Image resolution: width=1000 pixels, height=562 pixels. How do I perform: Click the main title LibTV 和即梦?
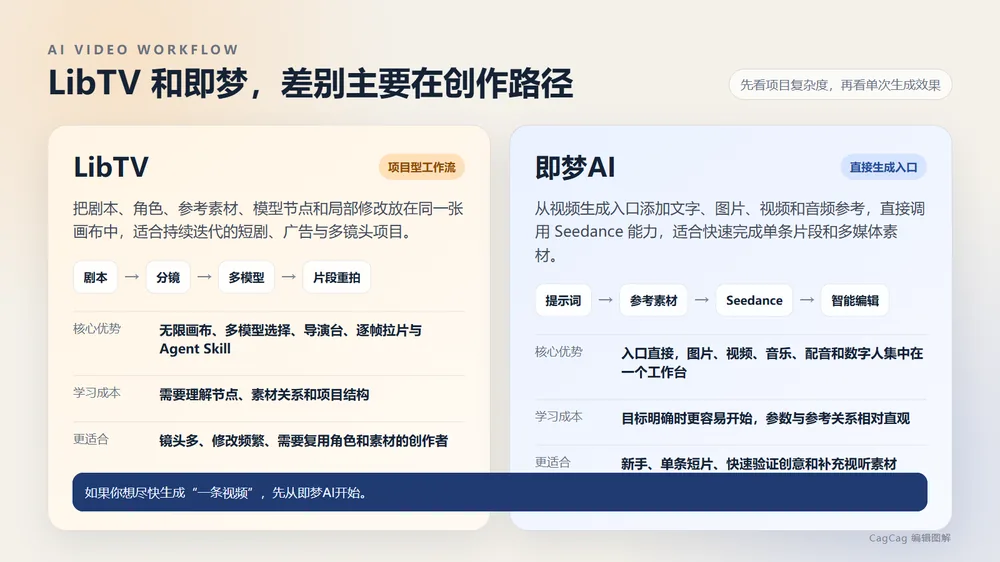pyautogui.click(x=311, y=84)
